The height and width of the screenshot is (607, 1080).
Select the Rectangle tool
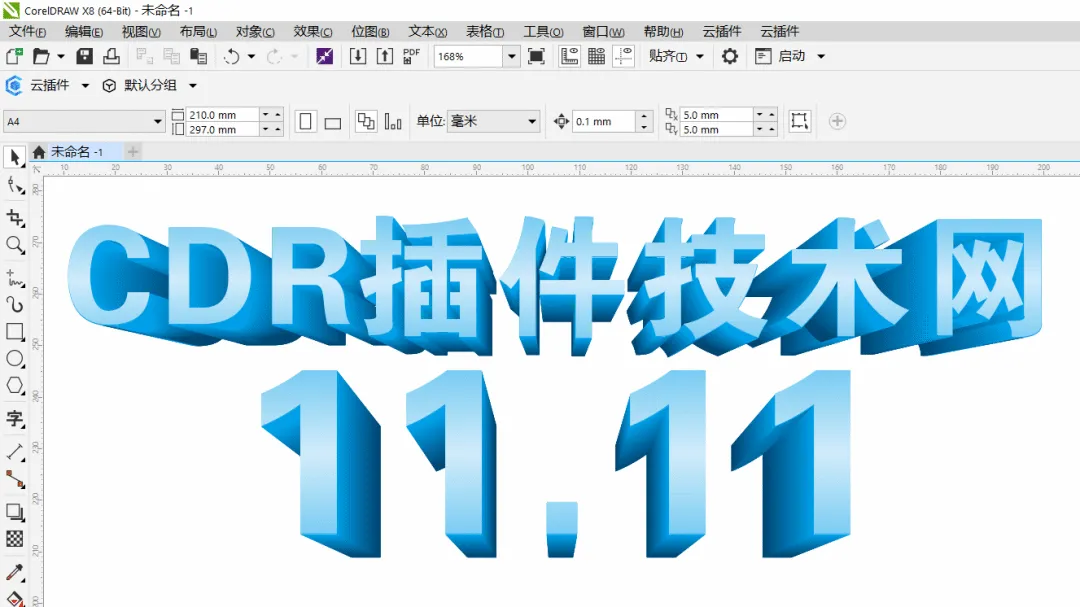click(14, 332)
